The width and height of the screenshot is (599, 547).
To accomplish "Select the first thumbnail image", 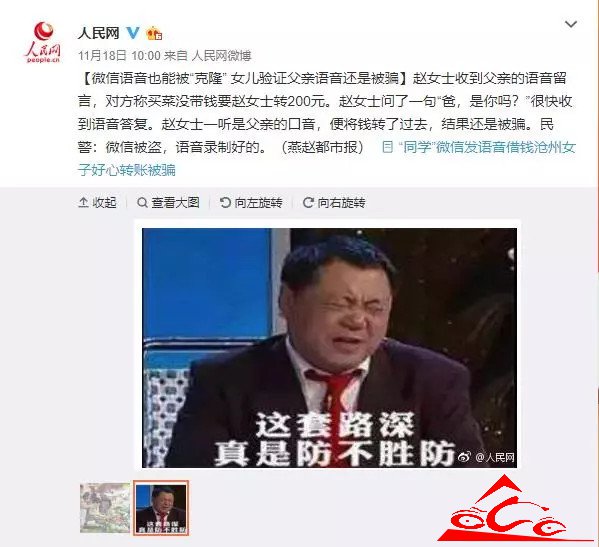I will [105, 508].
